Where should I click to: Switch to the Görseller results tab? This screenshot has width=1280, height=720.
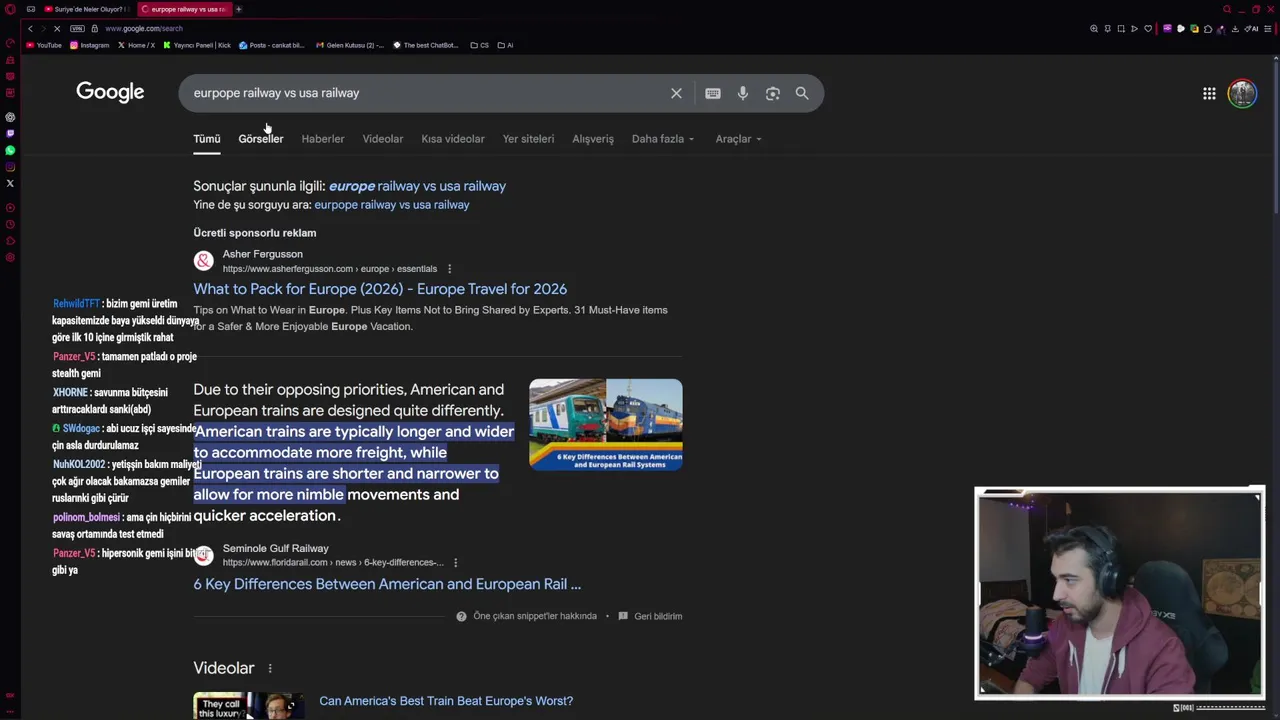(261, 139)
